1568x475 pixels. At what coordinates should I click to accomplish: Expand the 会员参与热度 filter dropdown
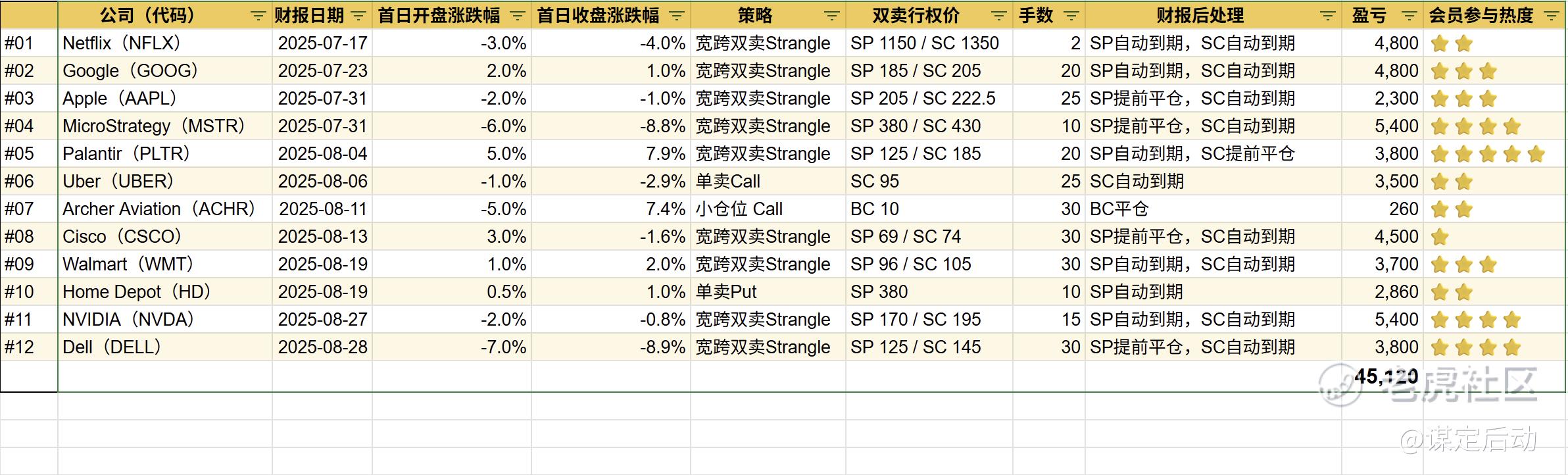click(1552, 16)
